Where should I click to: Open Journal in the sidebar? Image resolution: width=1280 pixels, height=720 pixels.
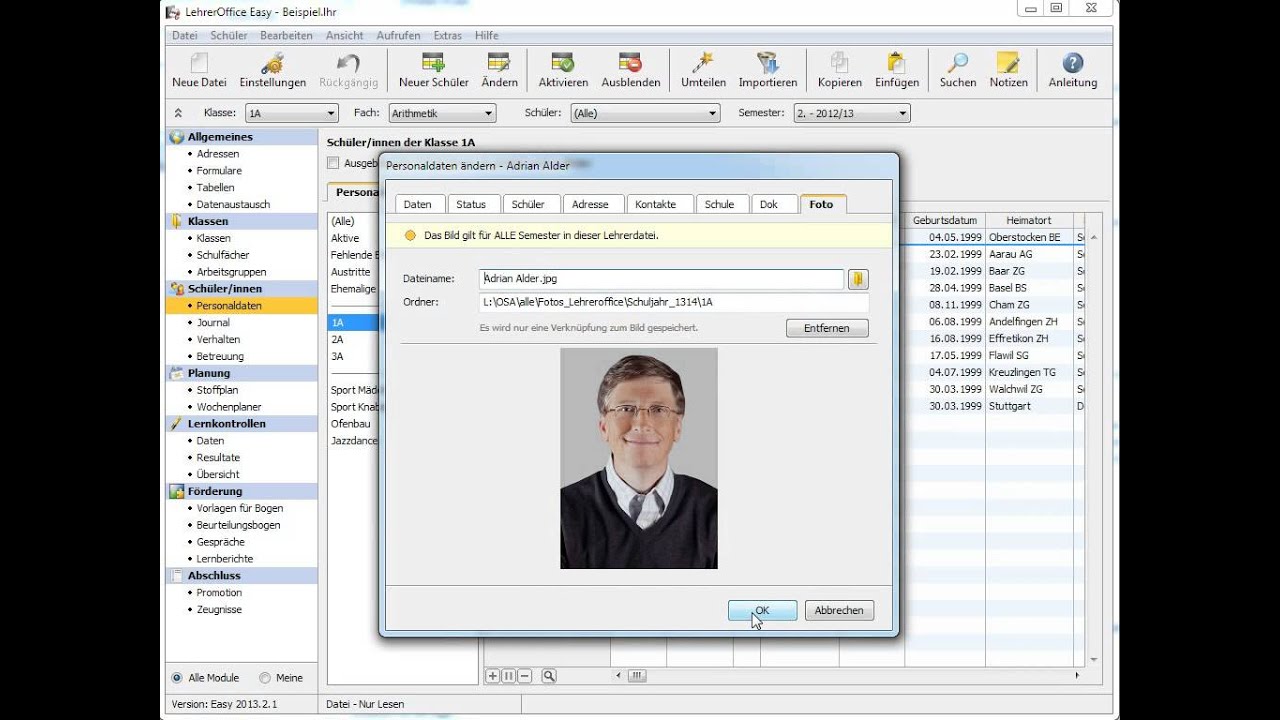[213, 323]
